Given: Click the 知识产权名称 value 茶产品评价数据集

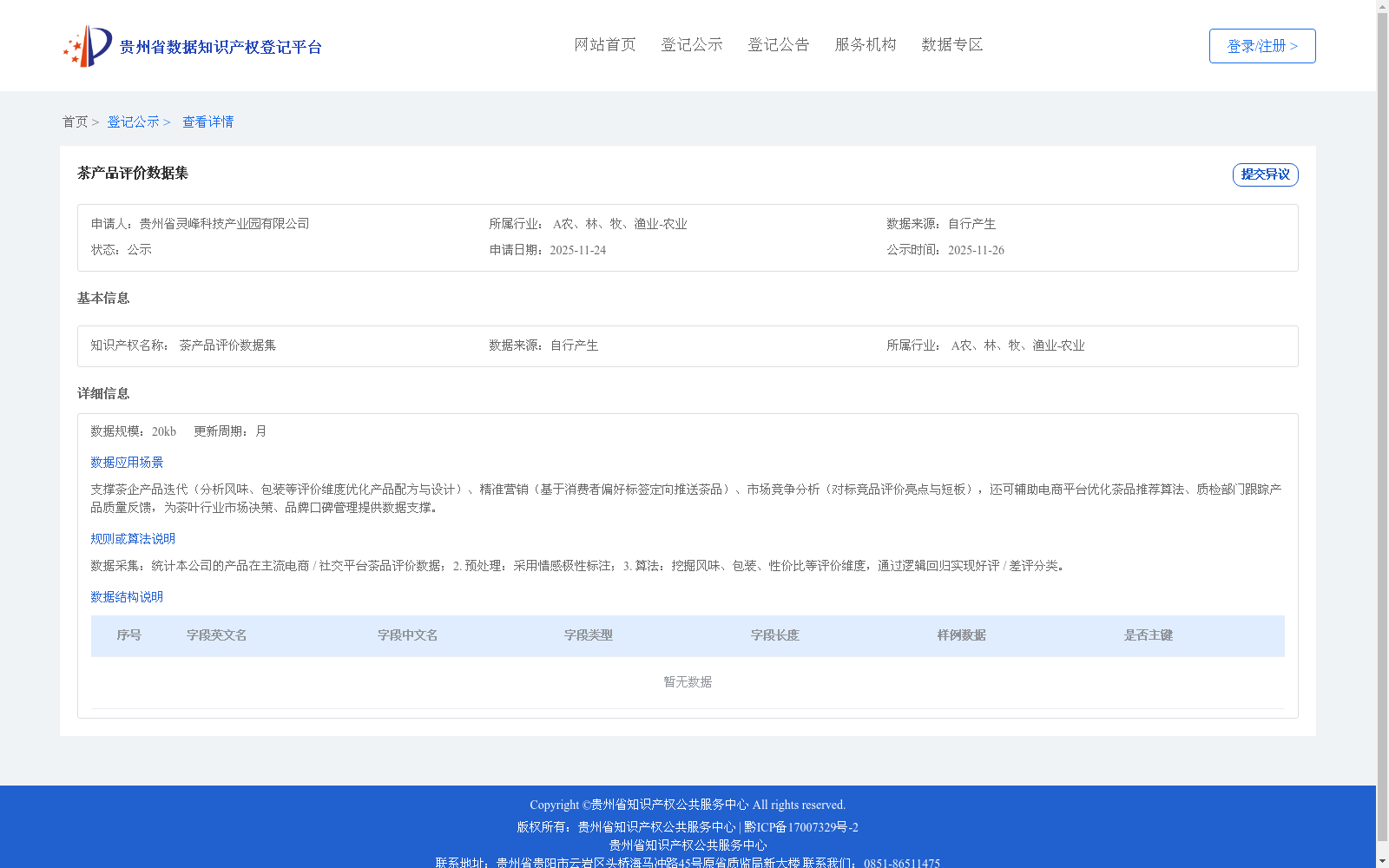Looking at the screenshot, I should (227, 345).
